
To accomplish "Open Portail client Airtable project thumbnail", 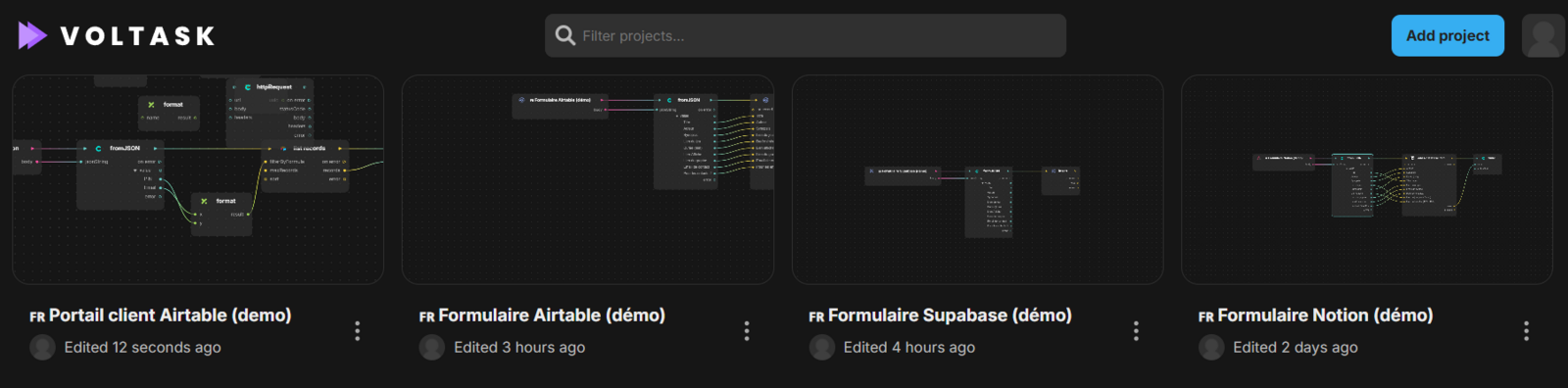I will click(198, 179).
